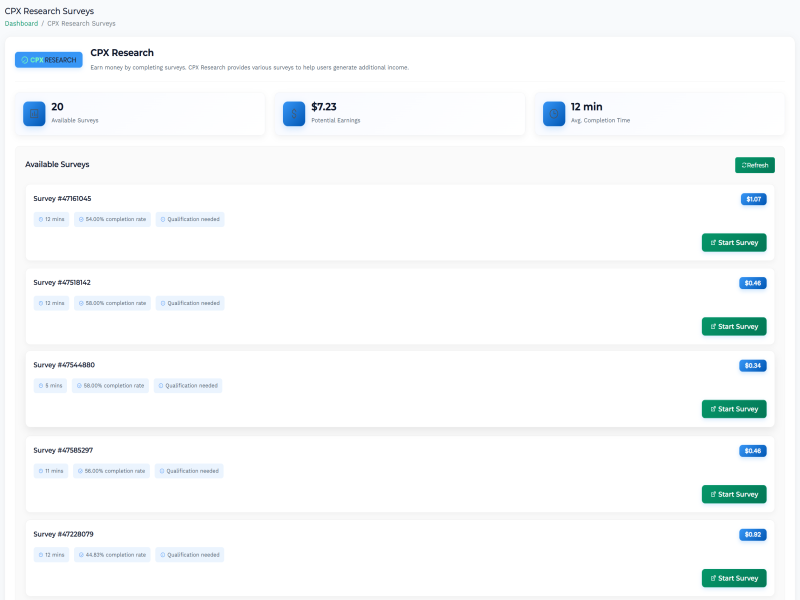Click the clock icon on Survey #47228079
The height and width of the screenshot is (600, 800).
coord(41,555)
